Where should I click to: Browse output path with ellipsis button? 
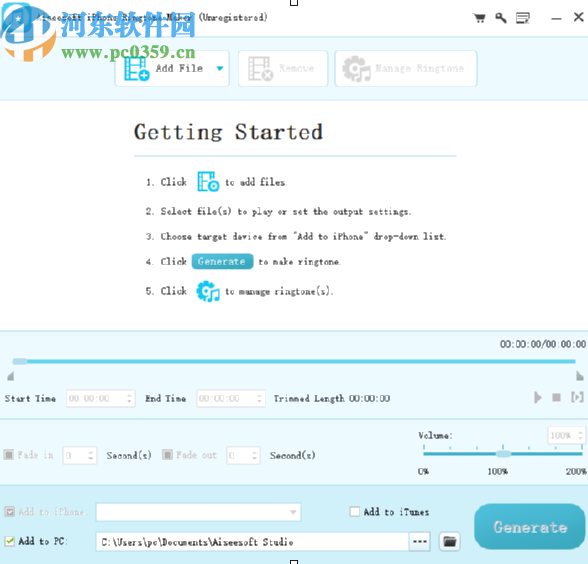coord(420,542)
